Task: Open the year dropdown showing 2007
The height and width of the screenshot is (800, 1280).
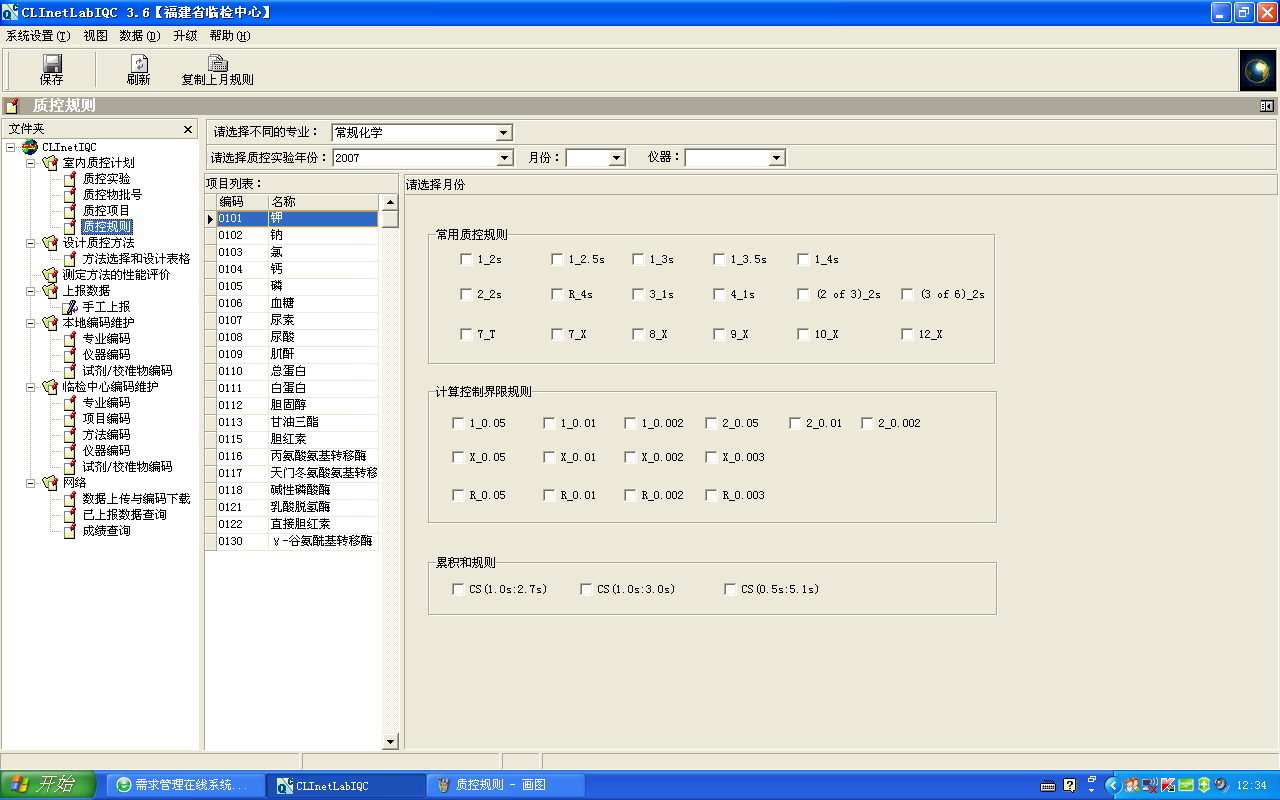Action: (x=505, y=158)
